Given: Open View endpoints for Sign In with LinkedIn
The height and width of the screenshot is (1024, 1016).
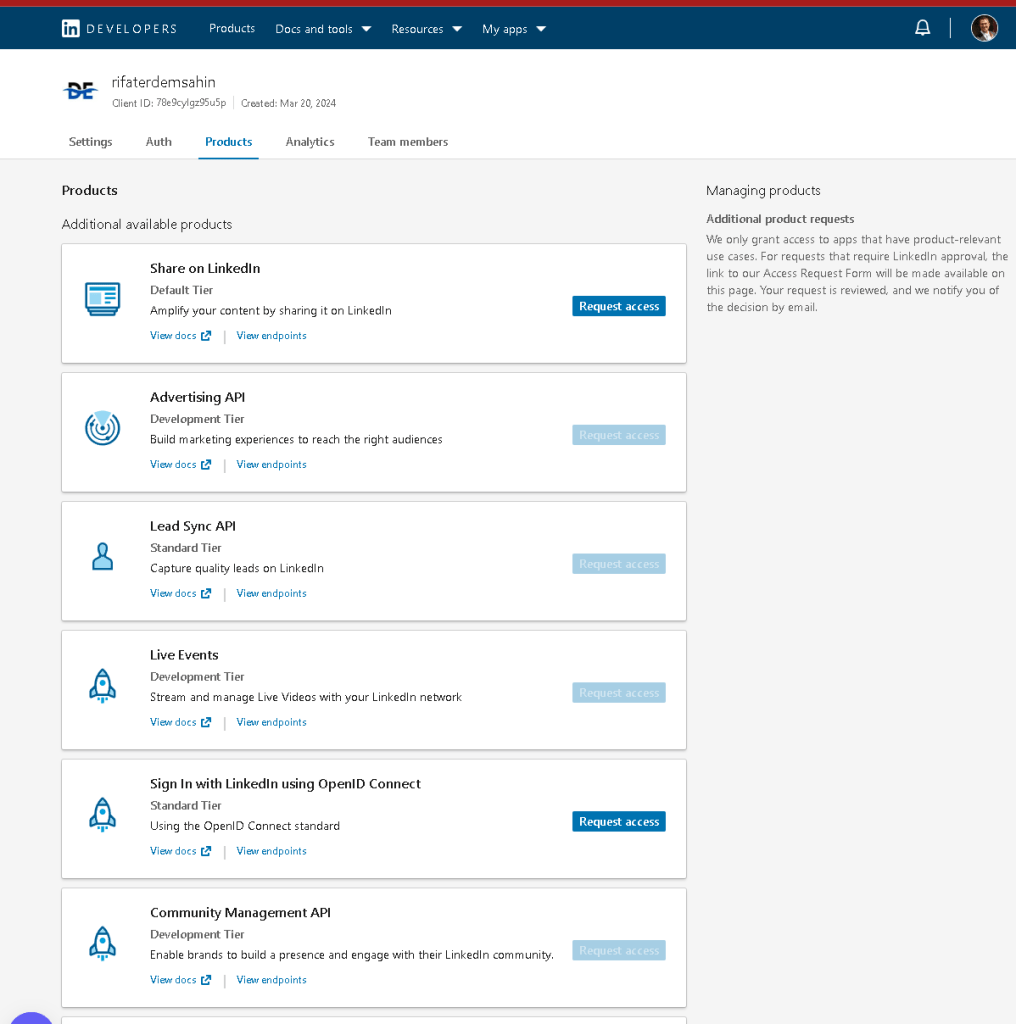Looking at the screenshot, I should tap(271, 851).
